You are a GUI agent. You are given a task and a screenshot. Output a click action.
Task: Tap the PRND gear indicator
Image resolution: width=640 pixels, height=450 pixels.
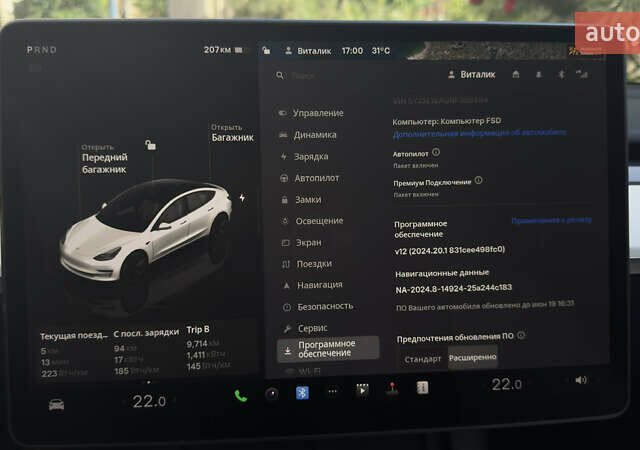pyautogui.click(x=42, y=50)
